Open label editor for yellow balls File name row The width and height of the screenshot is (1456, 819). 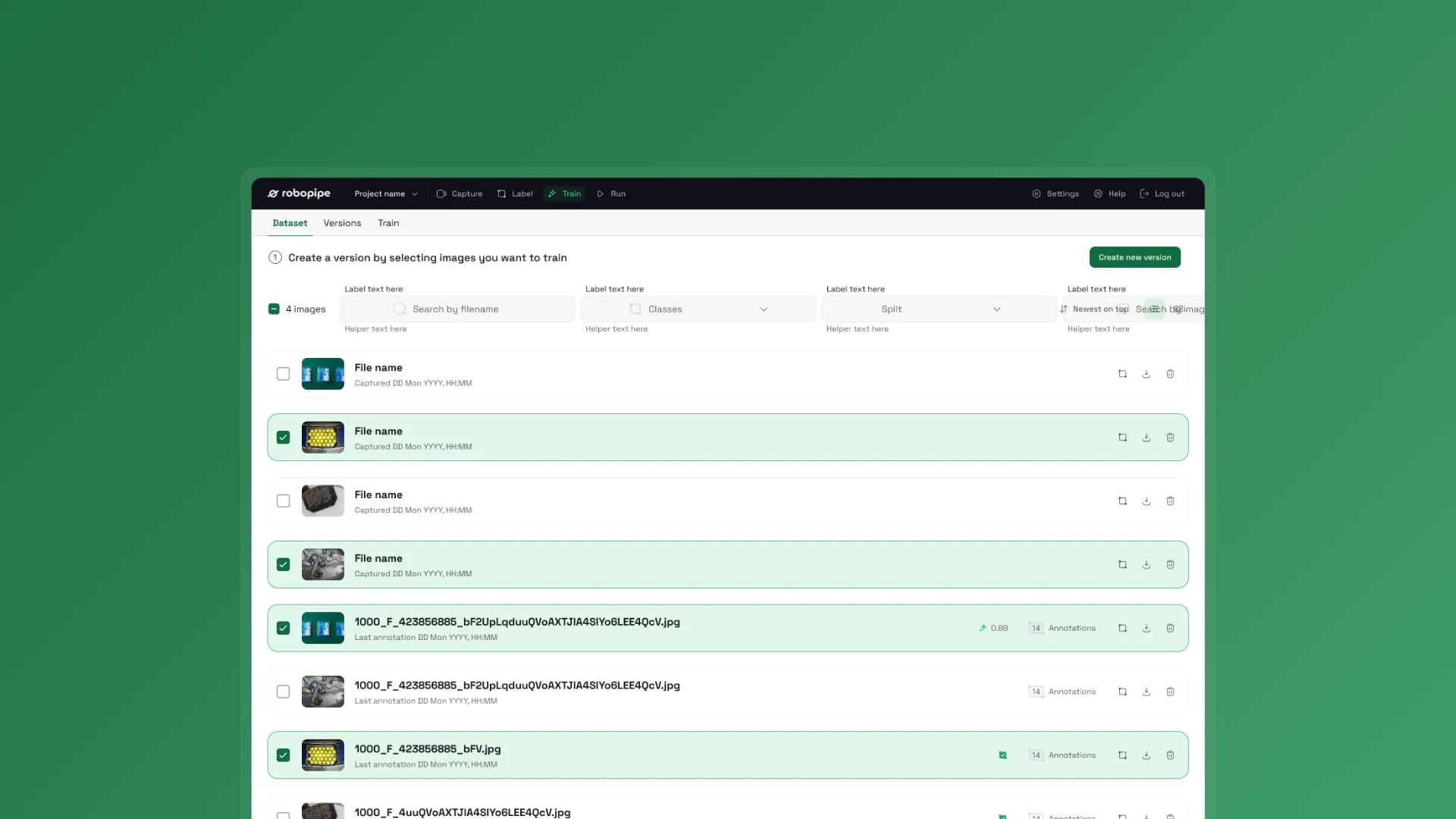(1122, 438)
